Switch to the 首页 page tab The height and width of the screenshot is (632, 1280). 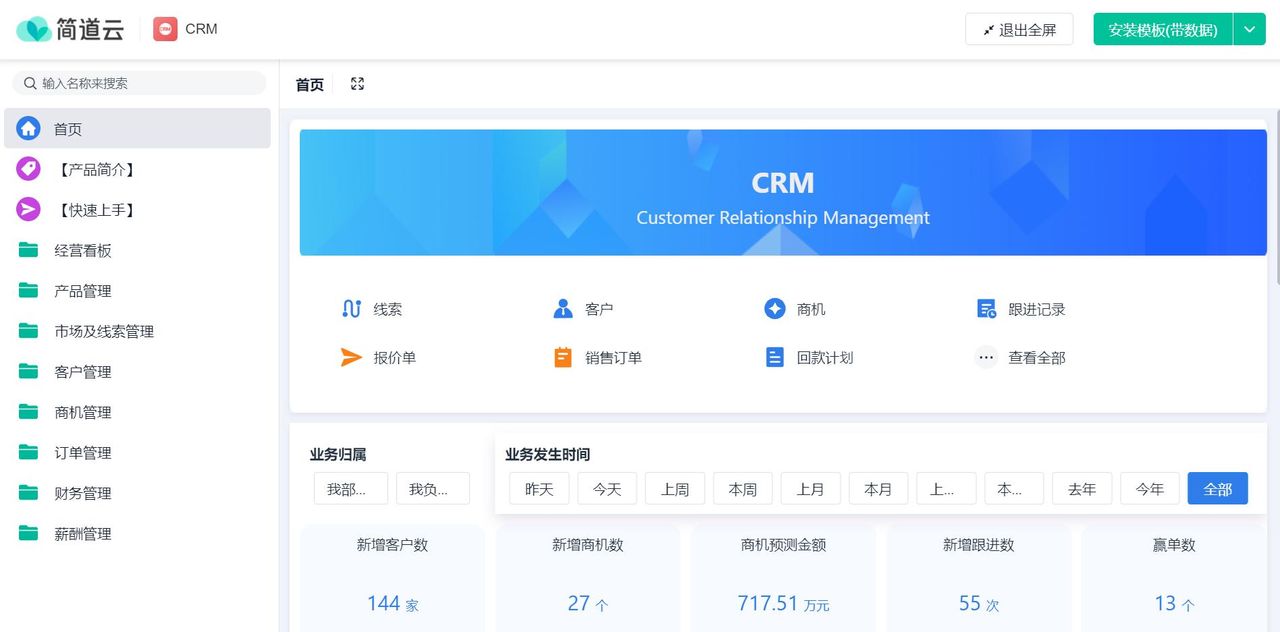[309, 84]
